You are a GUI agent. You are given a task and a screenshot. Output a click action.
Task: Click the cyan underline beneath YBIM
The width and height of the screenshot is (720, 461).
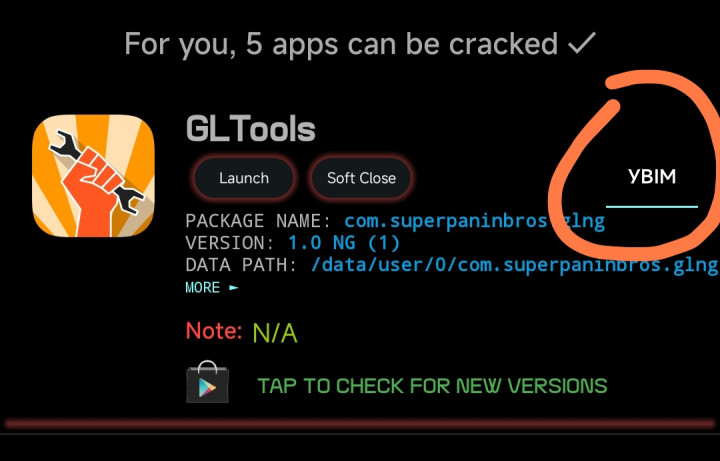652,207
